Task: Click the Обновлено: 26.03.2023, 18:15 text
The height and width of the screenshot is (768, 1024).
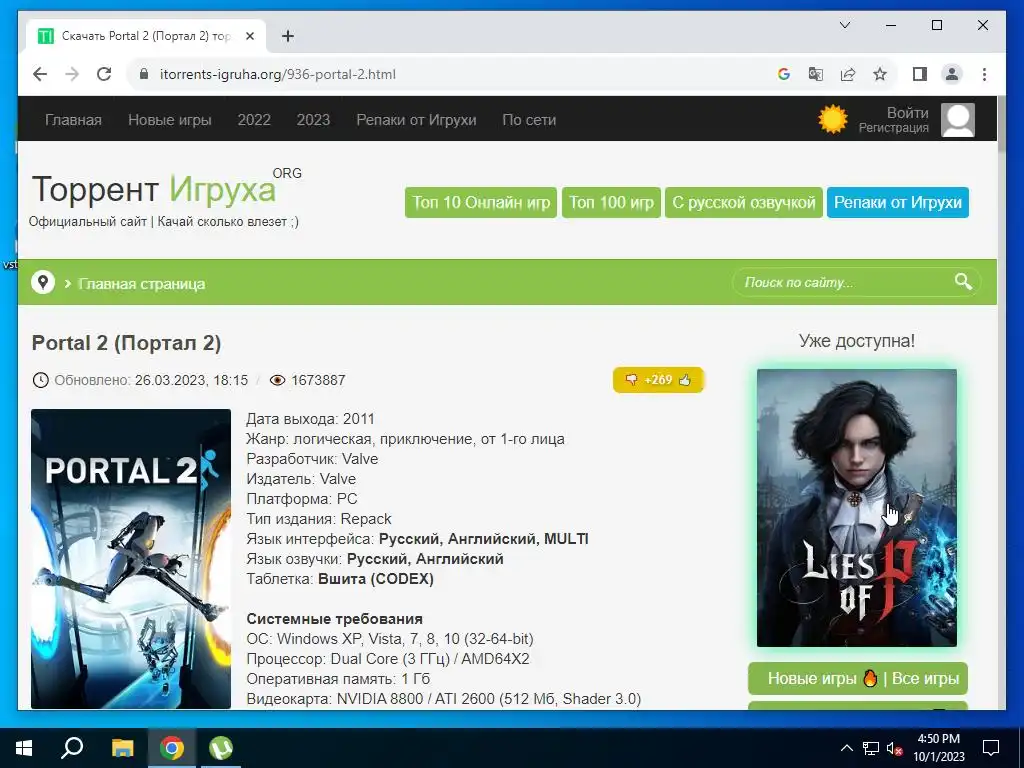Action: [151, 380]
